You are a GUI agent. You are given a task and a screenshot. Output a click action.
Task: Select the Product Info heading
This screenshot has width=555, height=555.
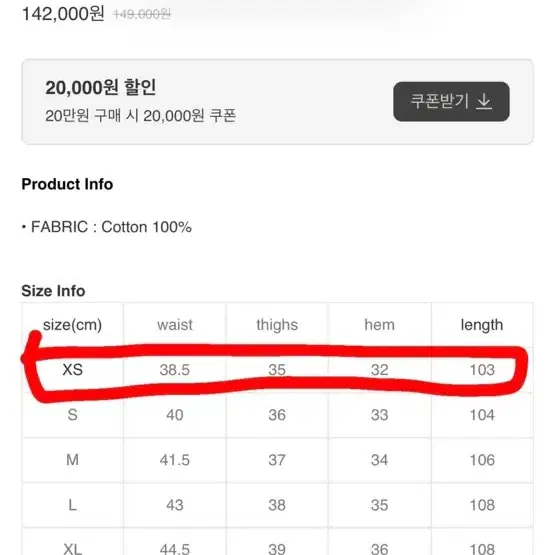pyautogui.click(x=67, y=184)
